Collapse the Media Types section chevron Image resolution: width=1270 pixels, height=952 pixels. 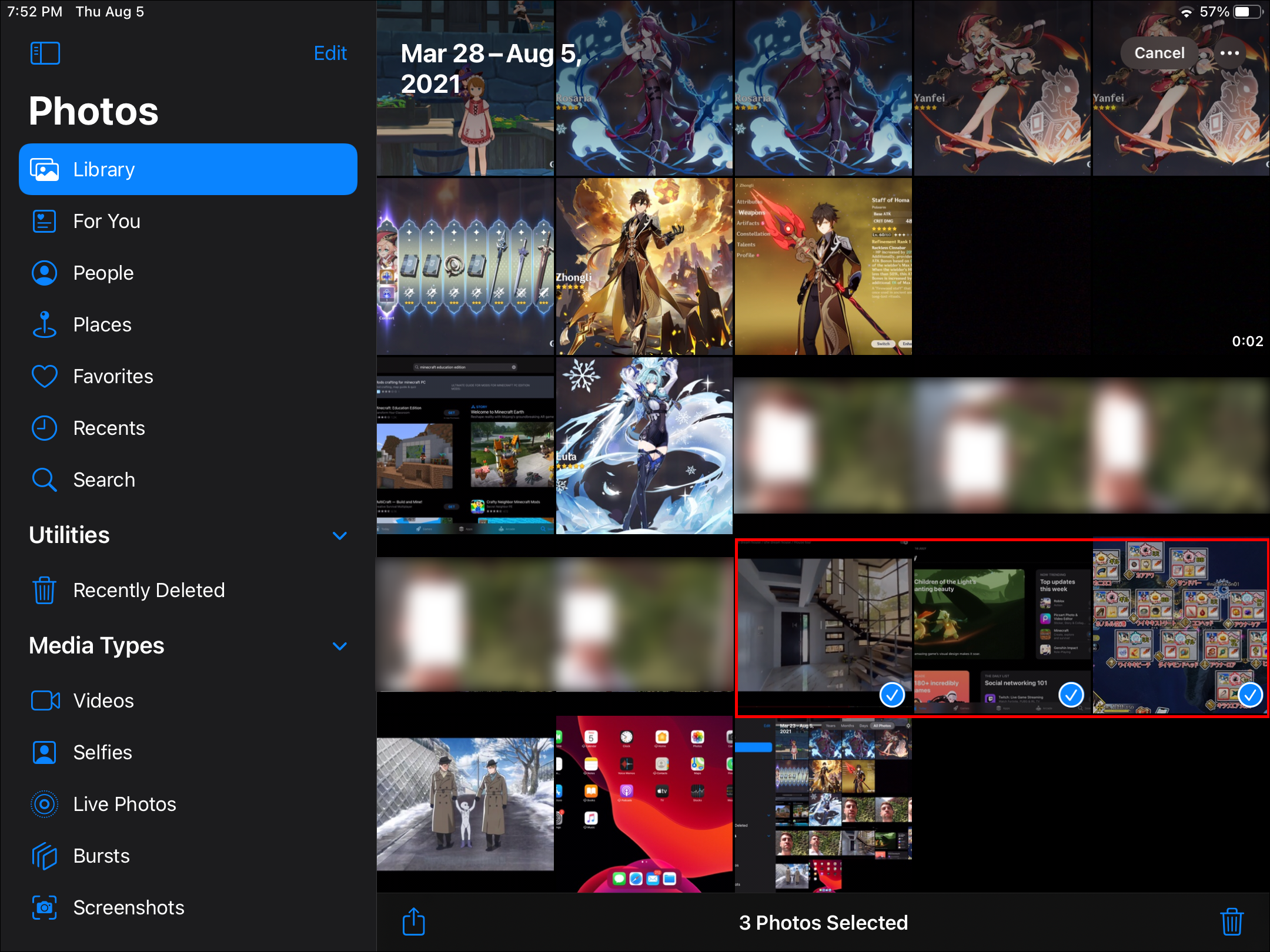339,646
